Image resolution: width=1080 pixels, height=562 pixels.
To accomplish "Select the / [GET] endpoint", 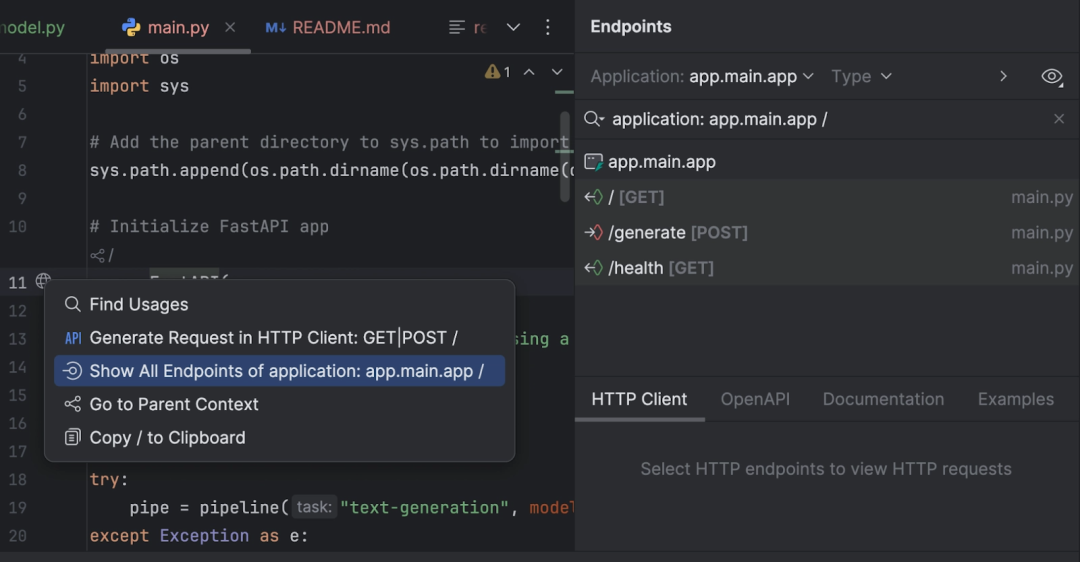I will [x=827, y=197].
